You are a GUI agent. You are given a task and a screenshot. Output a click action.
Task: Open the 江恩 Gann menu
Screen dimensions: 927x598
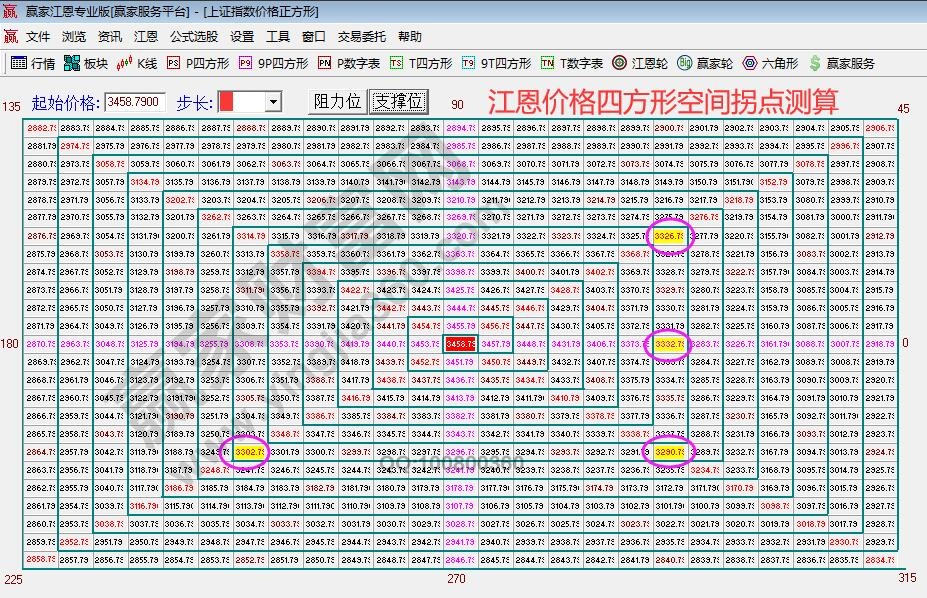[145, 36]
